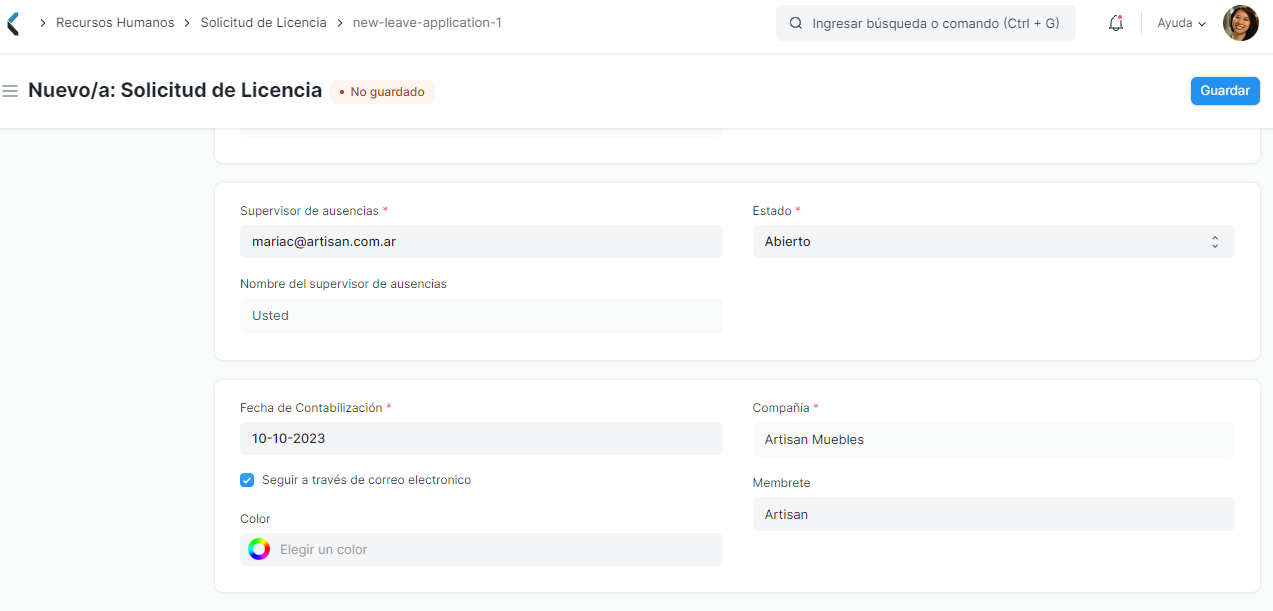
Task: Open your user profile avatar
Action: tap(1240, 22)
